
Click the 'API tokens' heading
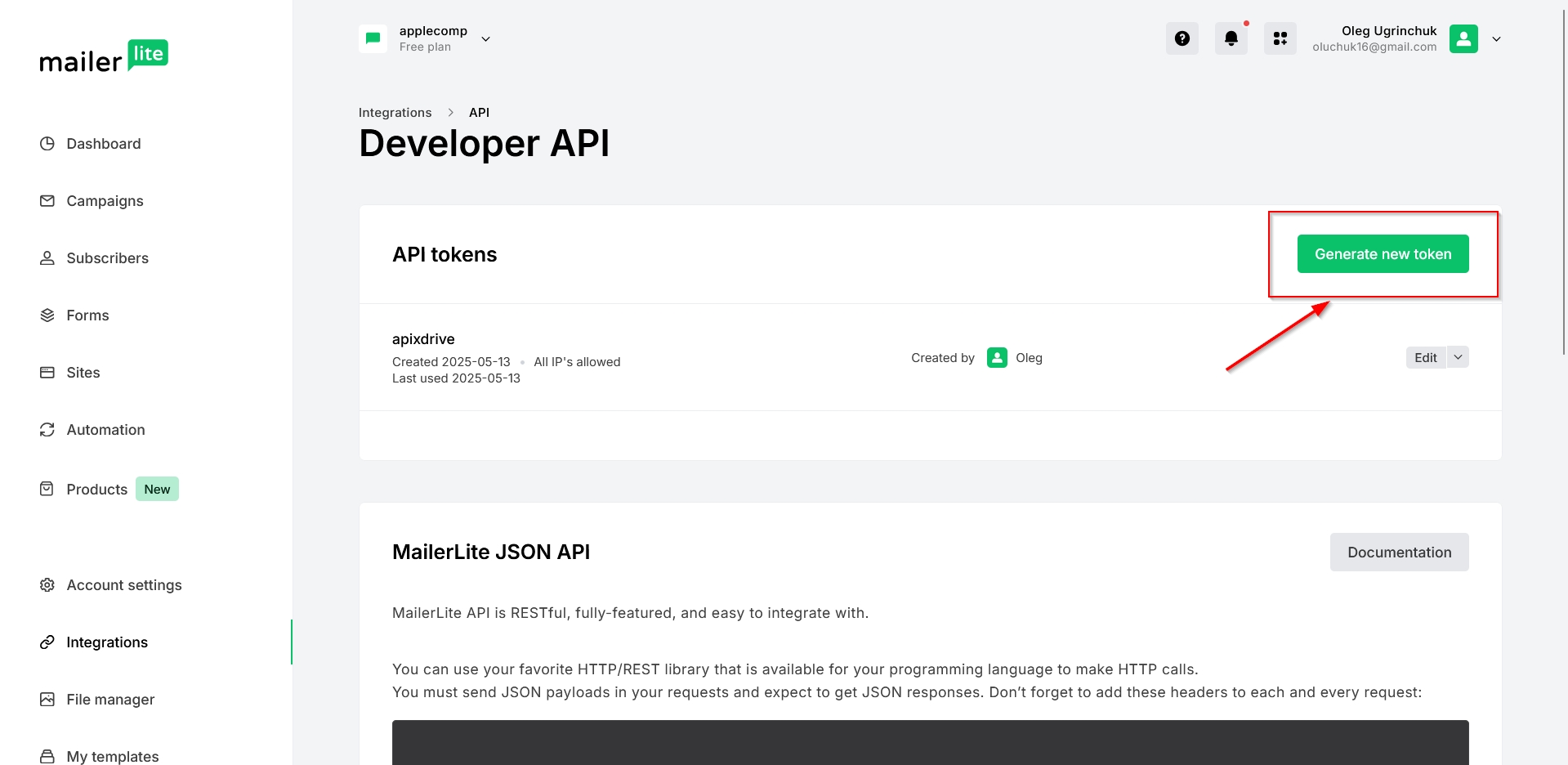pos(444,255)
